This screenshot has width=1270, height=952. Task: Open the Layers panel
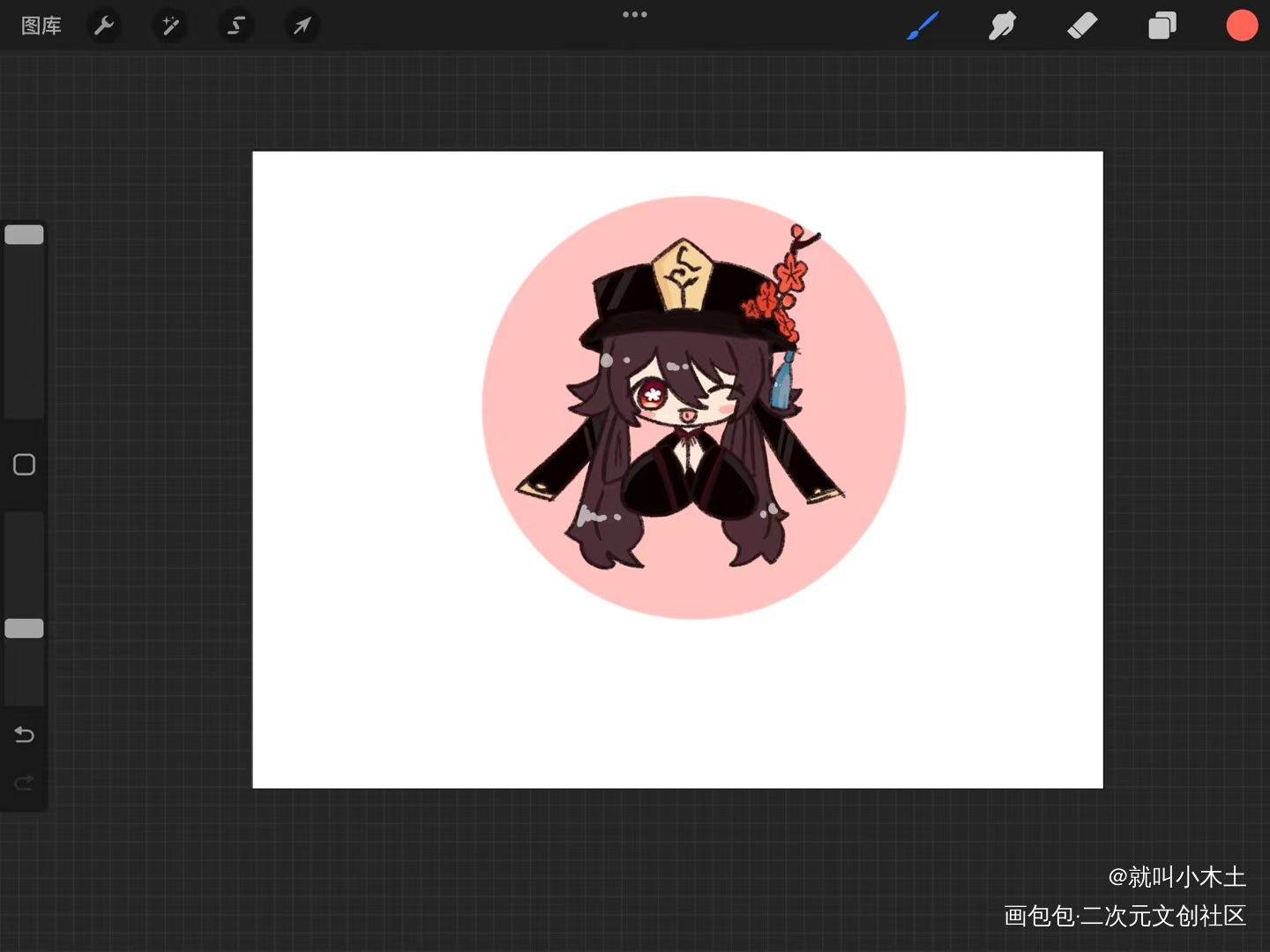(1162, 26)
